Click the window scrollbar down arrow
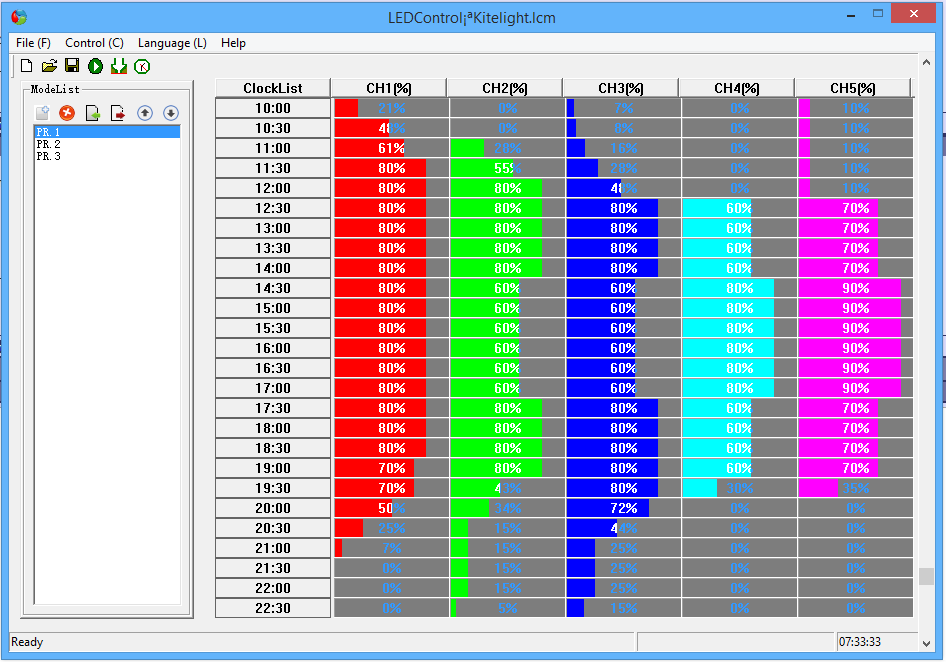 (926, 643)
